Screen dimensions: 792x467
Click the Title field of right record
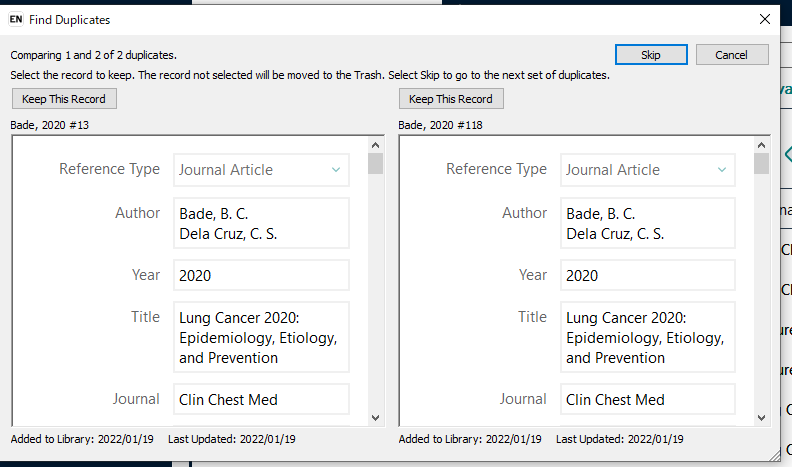[648, 337]
